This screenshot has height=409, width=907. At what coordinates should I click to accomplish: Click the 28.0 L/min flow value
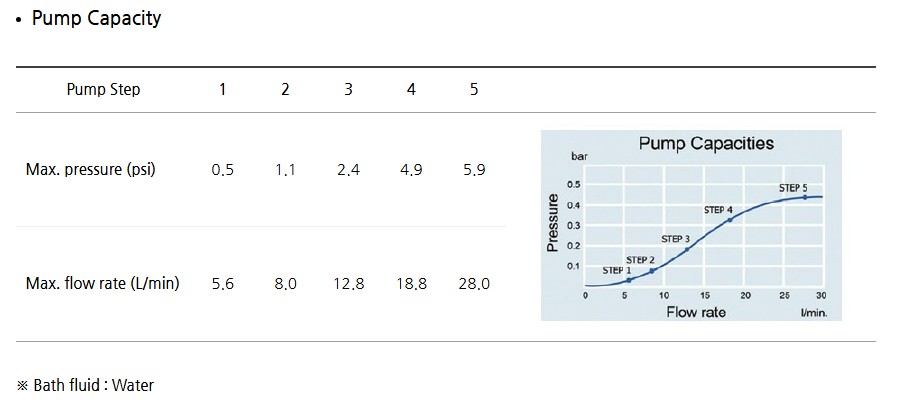474,284
